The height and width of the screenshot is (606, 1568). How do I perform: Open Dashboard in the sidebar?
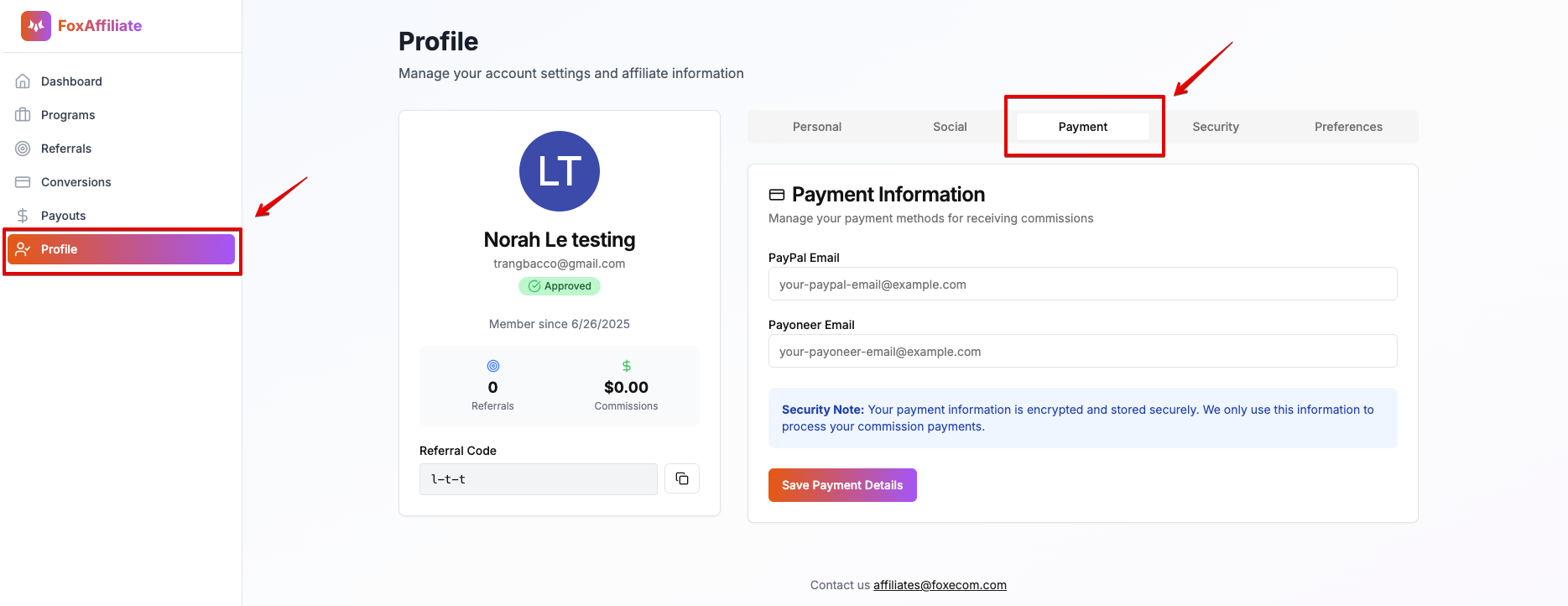pyautogui.click(x=121, y=81)
